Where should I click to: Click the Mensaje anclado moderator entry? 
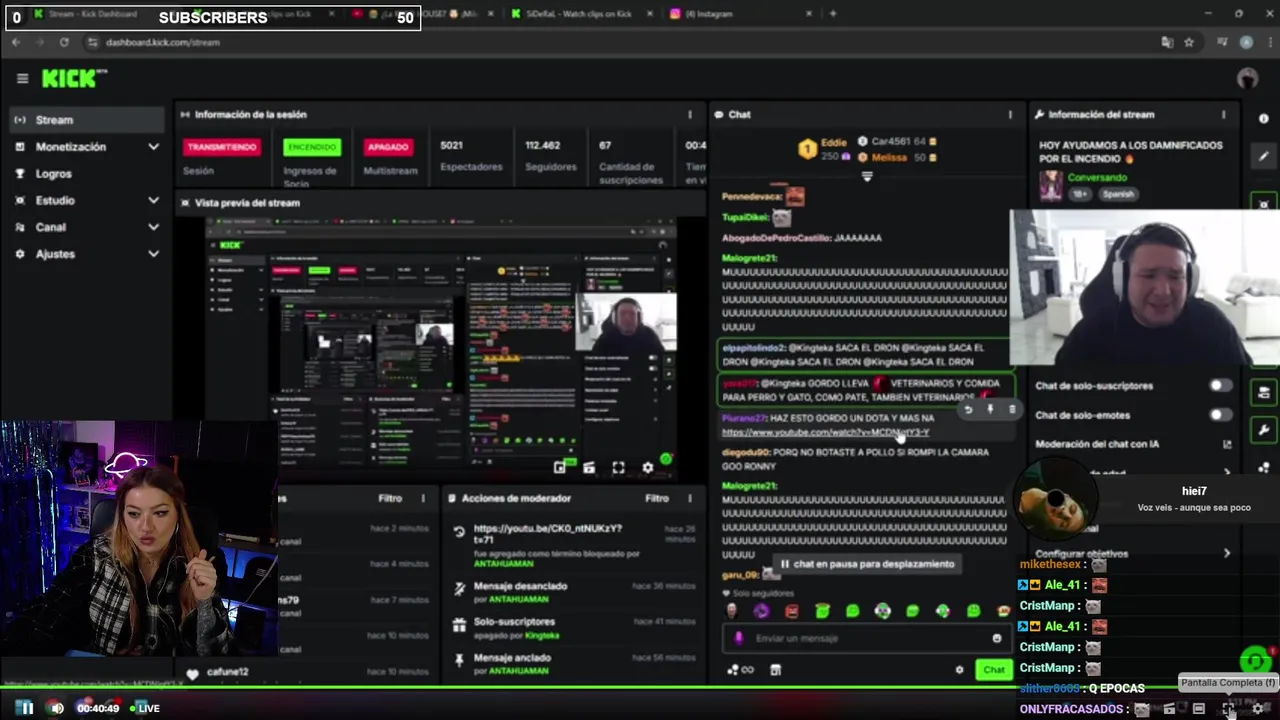[574, 664]
